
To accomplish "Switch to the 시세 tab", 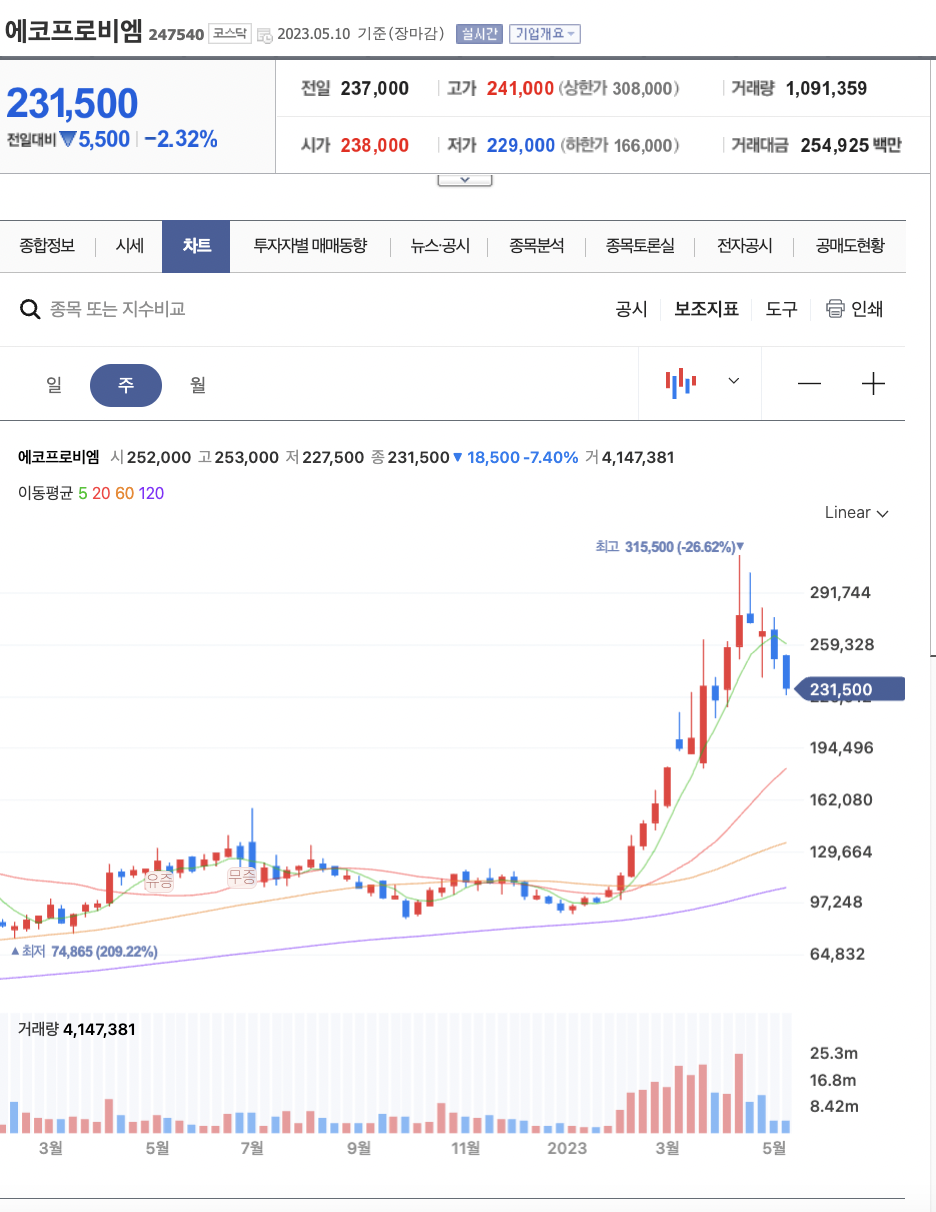I will tap(130, 245).
